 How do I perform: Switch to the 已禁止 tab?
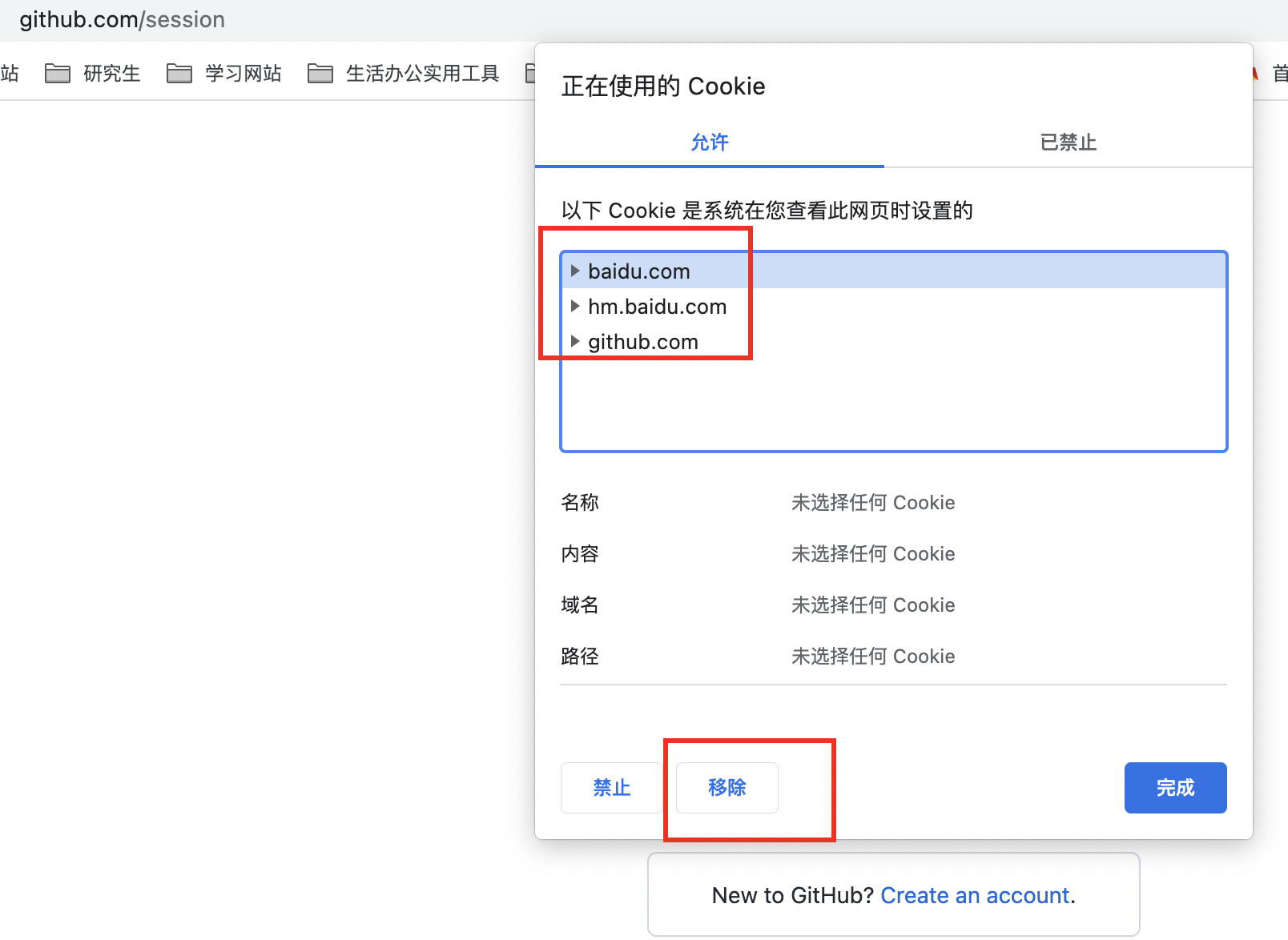pyautogui.click(x=1068, y=143)
